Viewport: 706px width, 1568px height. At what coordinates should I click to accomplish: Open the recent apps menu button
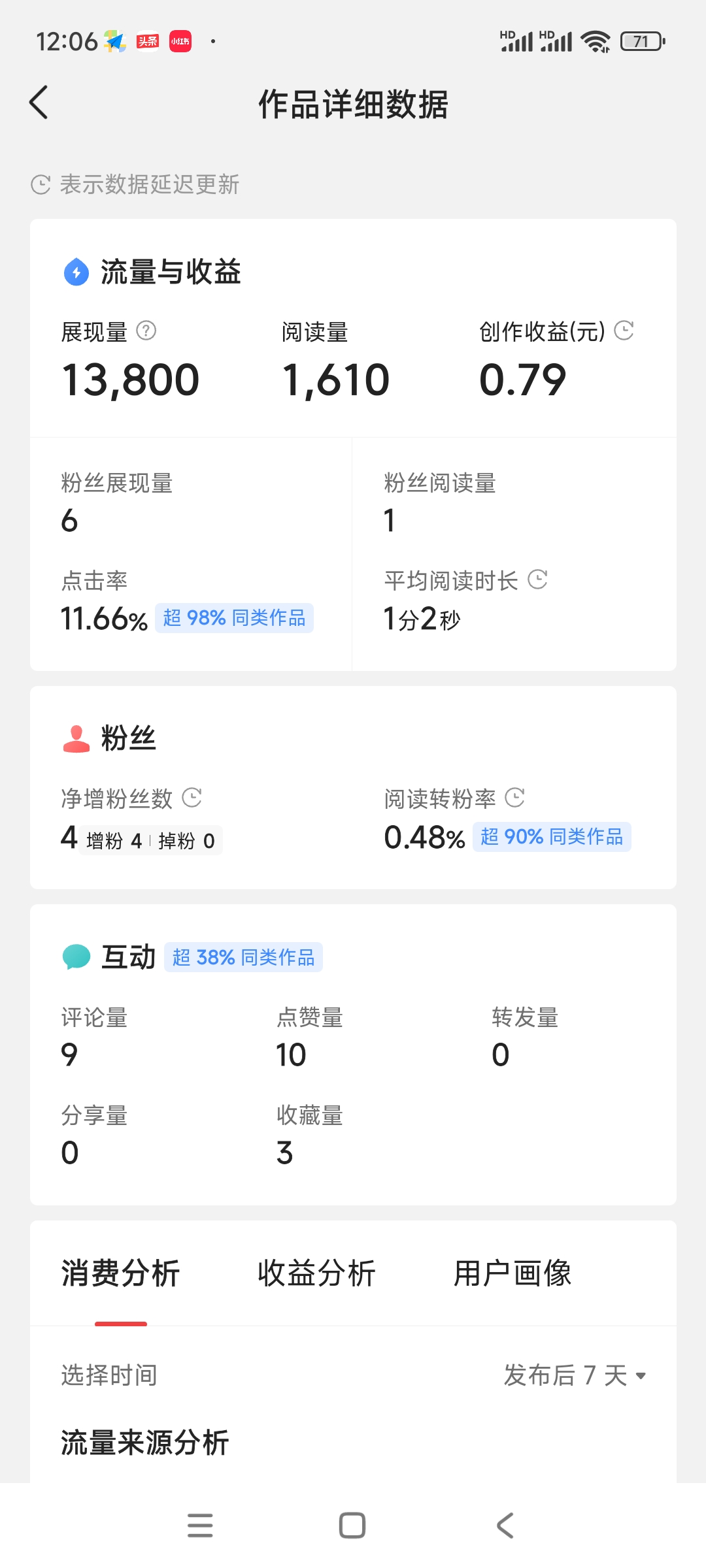click(200, 1526)
